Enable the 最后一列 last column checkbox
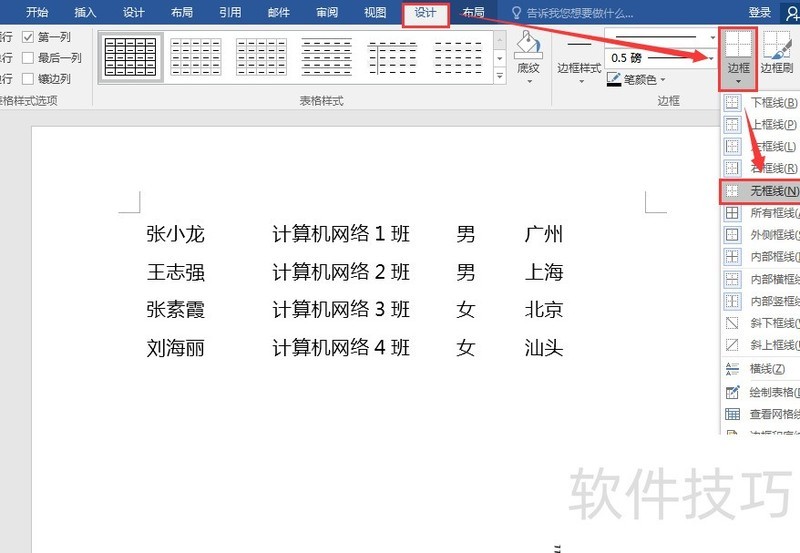Screen dimensions: 800x553 point(28,58)
